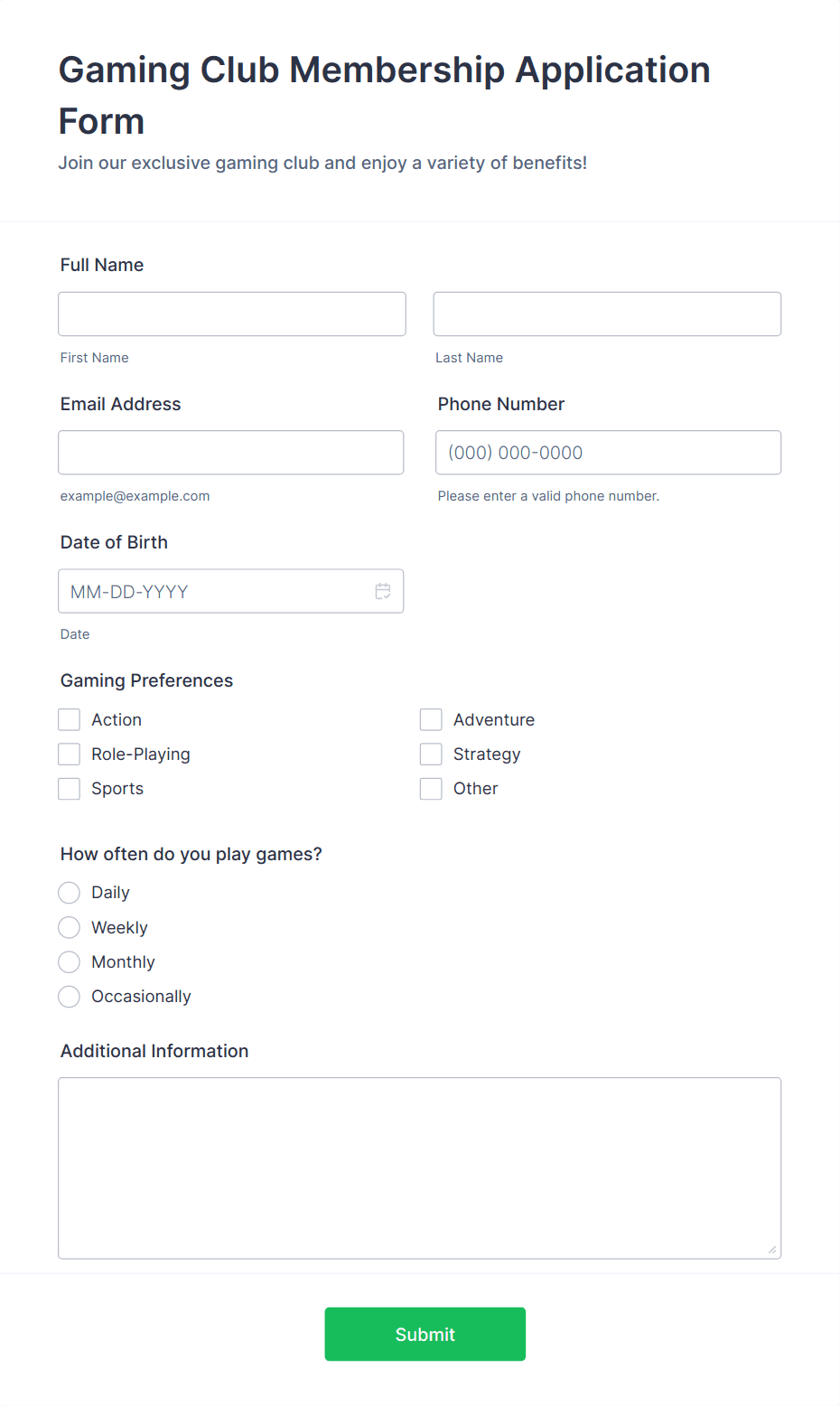Enable the Role-Playing checkbox
This screenshot has height=1406, width=840.
pos(69,754)
